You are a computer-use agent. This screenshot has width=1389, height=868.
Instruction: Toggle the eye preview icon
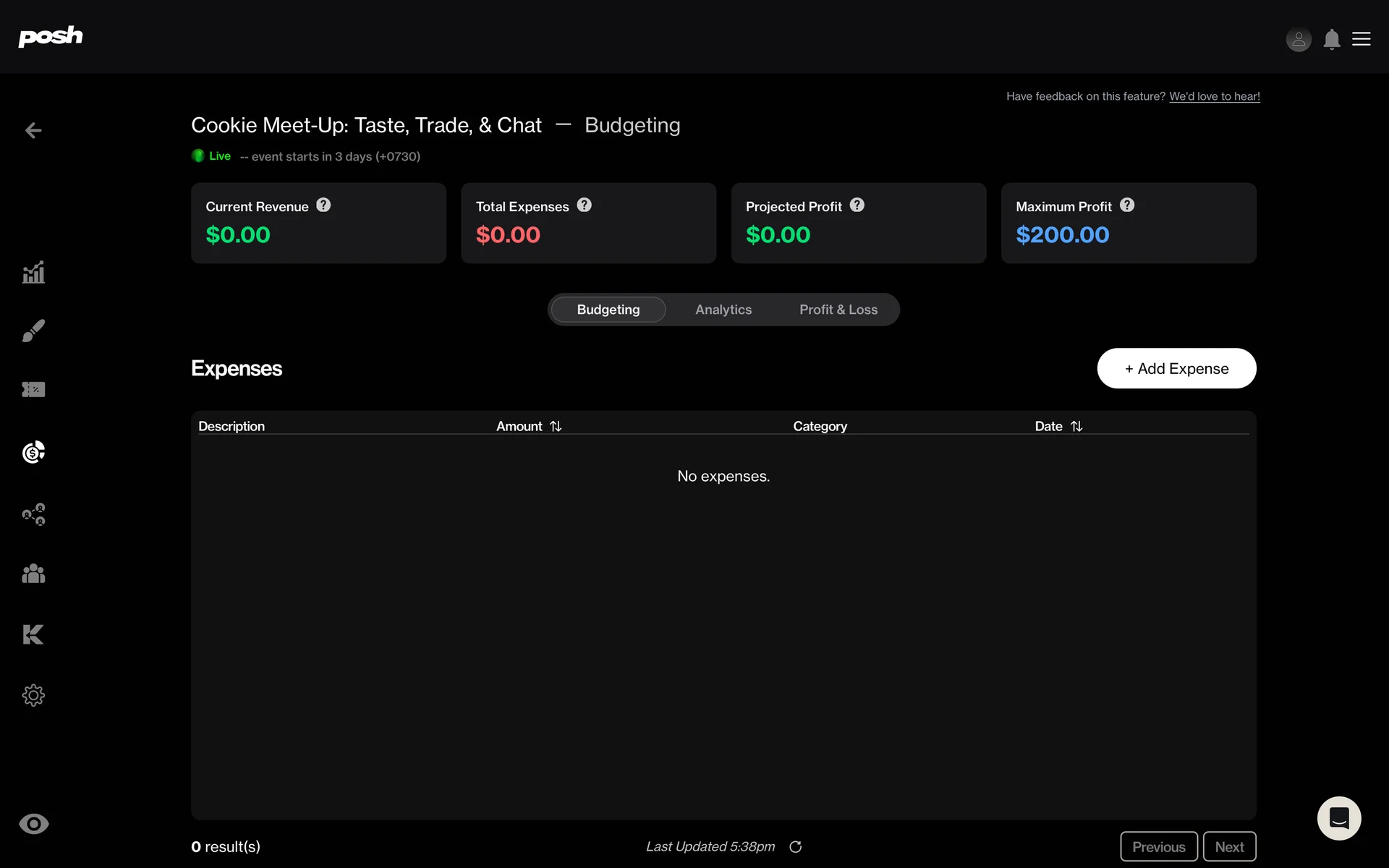point(33,824)
